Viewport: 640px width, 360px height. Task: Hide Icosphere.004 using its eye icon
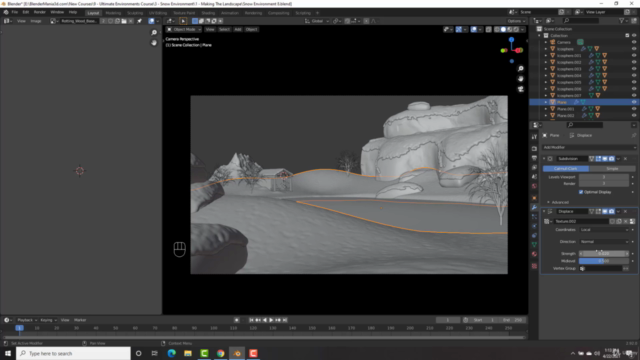point(634,75)
